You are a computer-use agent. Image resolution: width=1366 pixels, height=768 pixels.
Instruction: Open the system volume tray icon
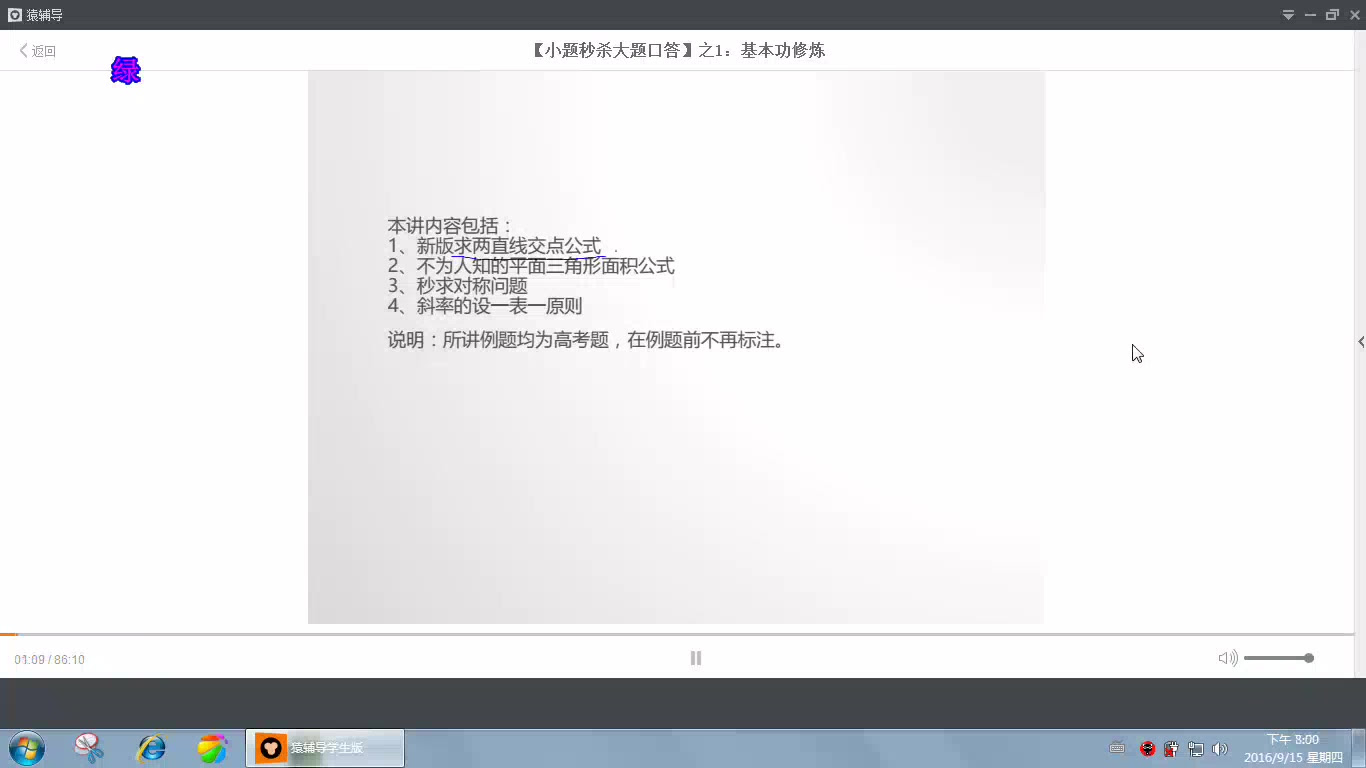[1219, 748]
